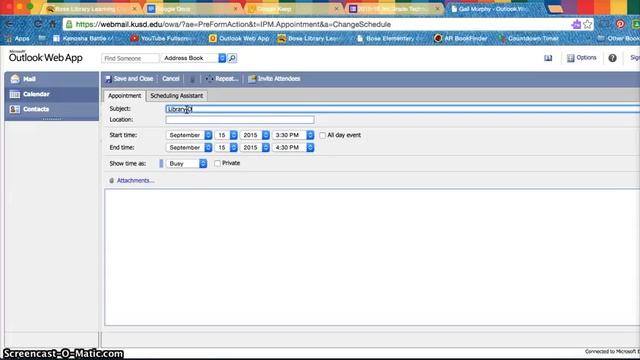The width and height of the screenshot is (640, 360).
Task: Switch to the Appointment tab
Action: (x=124, y=96)
